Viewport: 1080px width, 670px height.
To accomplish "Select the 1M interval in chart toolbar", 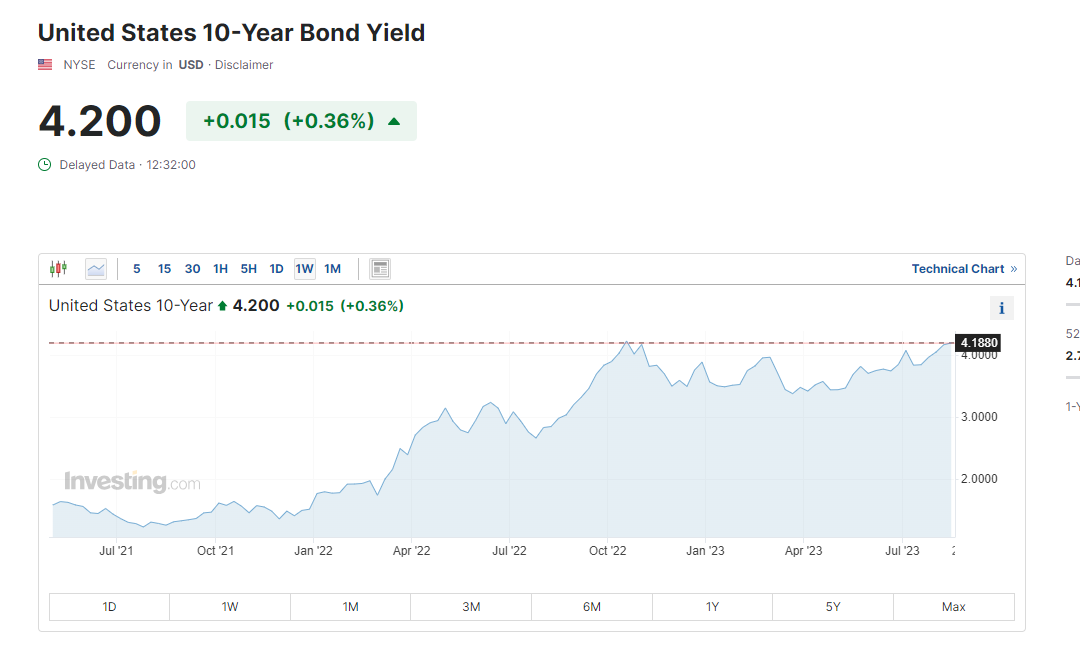I will (x=333, y=268).
